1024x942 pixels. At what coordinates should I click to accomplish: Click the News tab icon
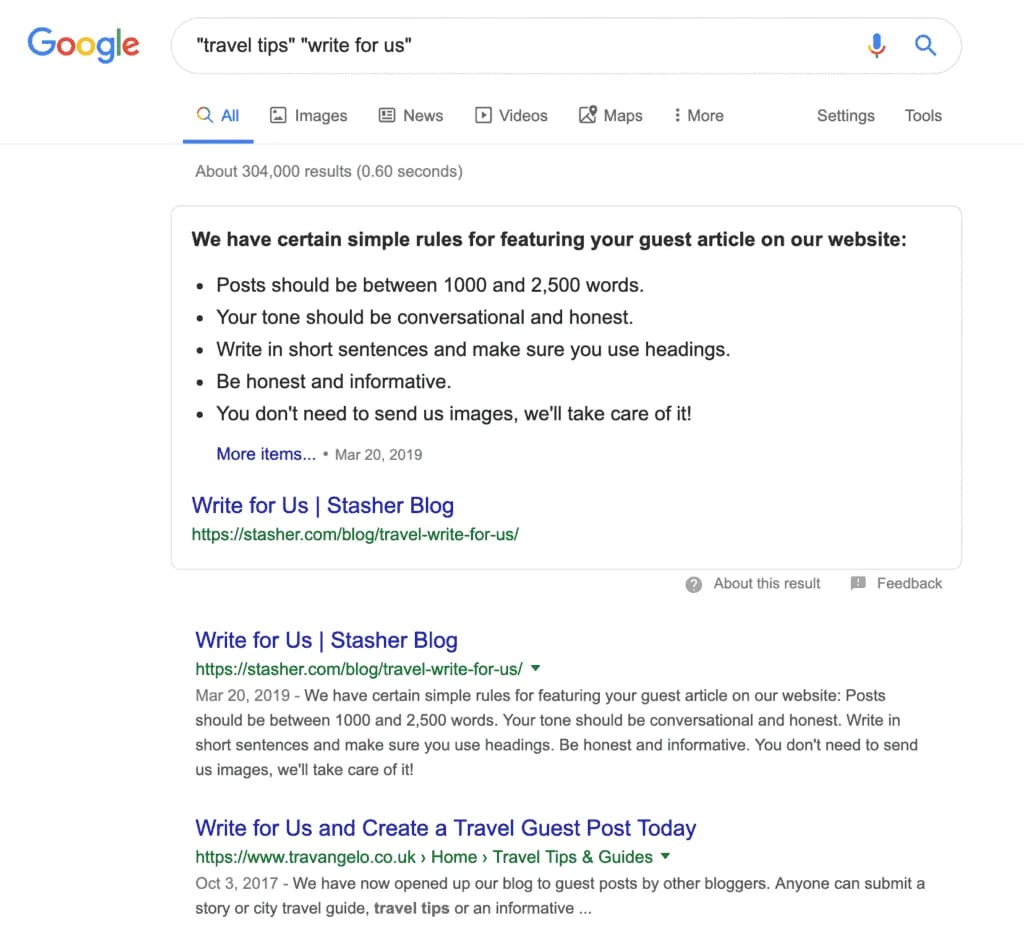tap(387, 115)
